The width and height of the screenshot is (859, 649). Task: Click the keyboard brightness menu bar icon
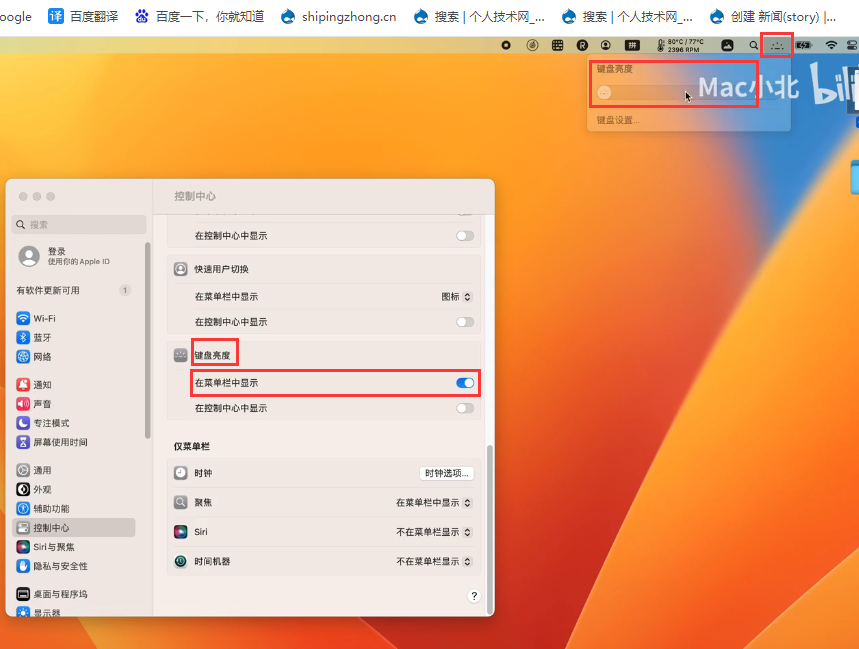777,45
